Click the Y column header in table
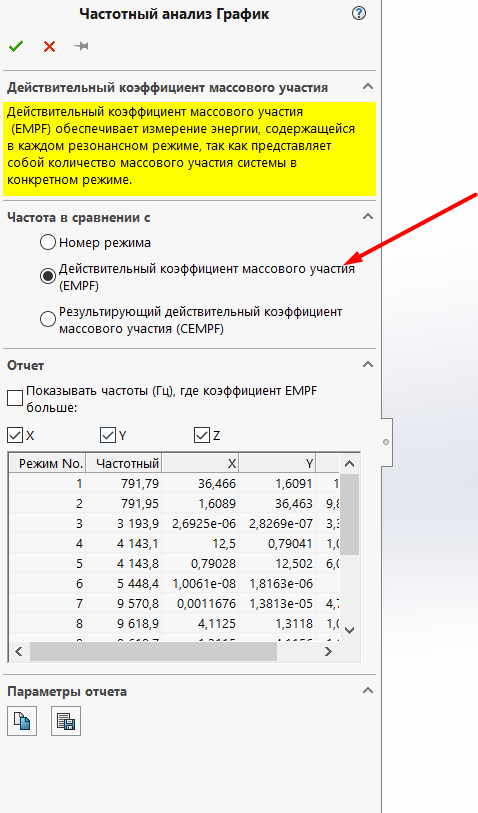 (x=277, y=463)
